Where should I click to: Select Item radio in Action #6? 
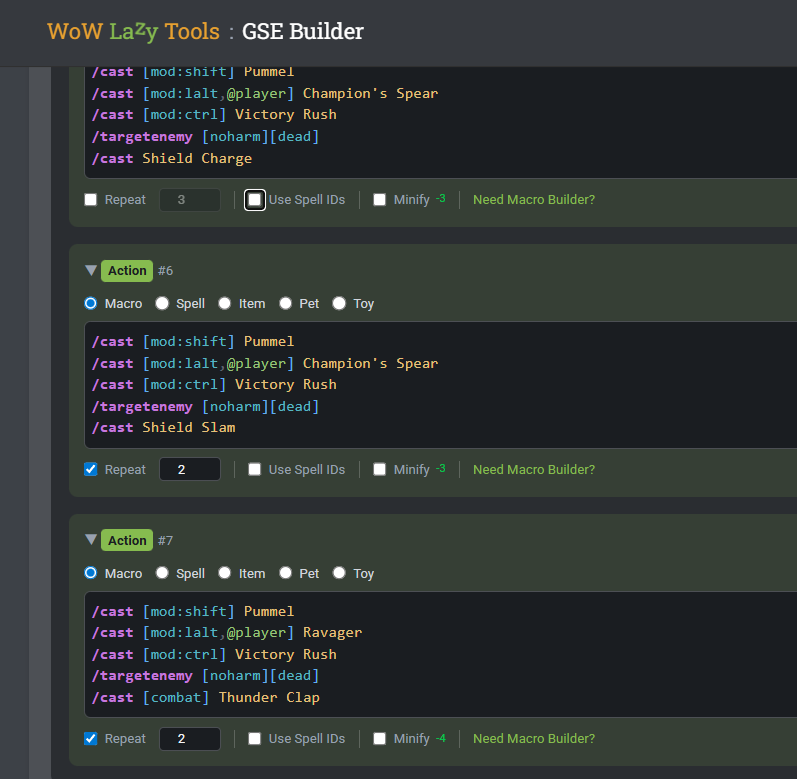(x=225, y=303)
